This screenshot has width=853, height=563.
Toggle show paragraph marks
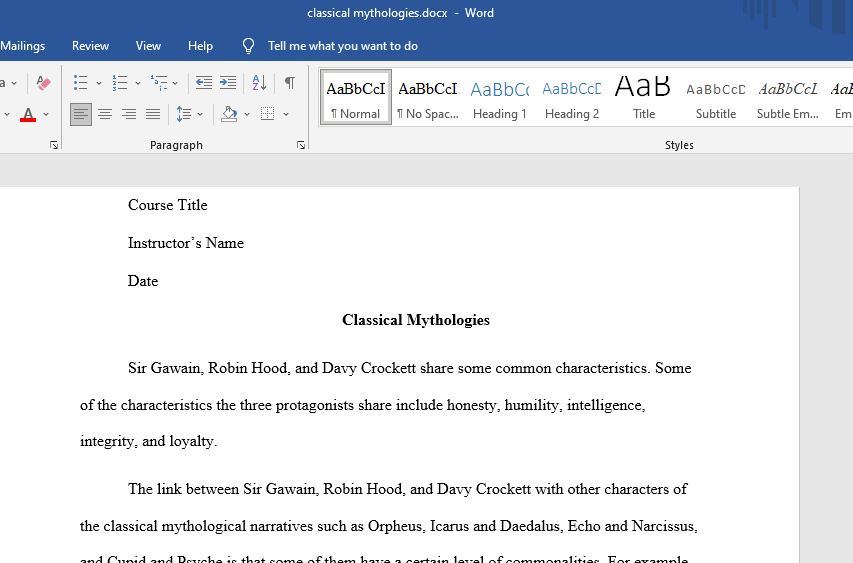pyautogui.click(x=290, y=83)
